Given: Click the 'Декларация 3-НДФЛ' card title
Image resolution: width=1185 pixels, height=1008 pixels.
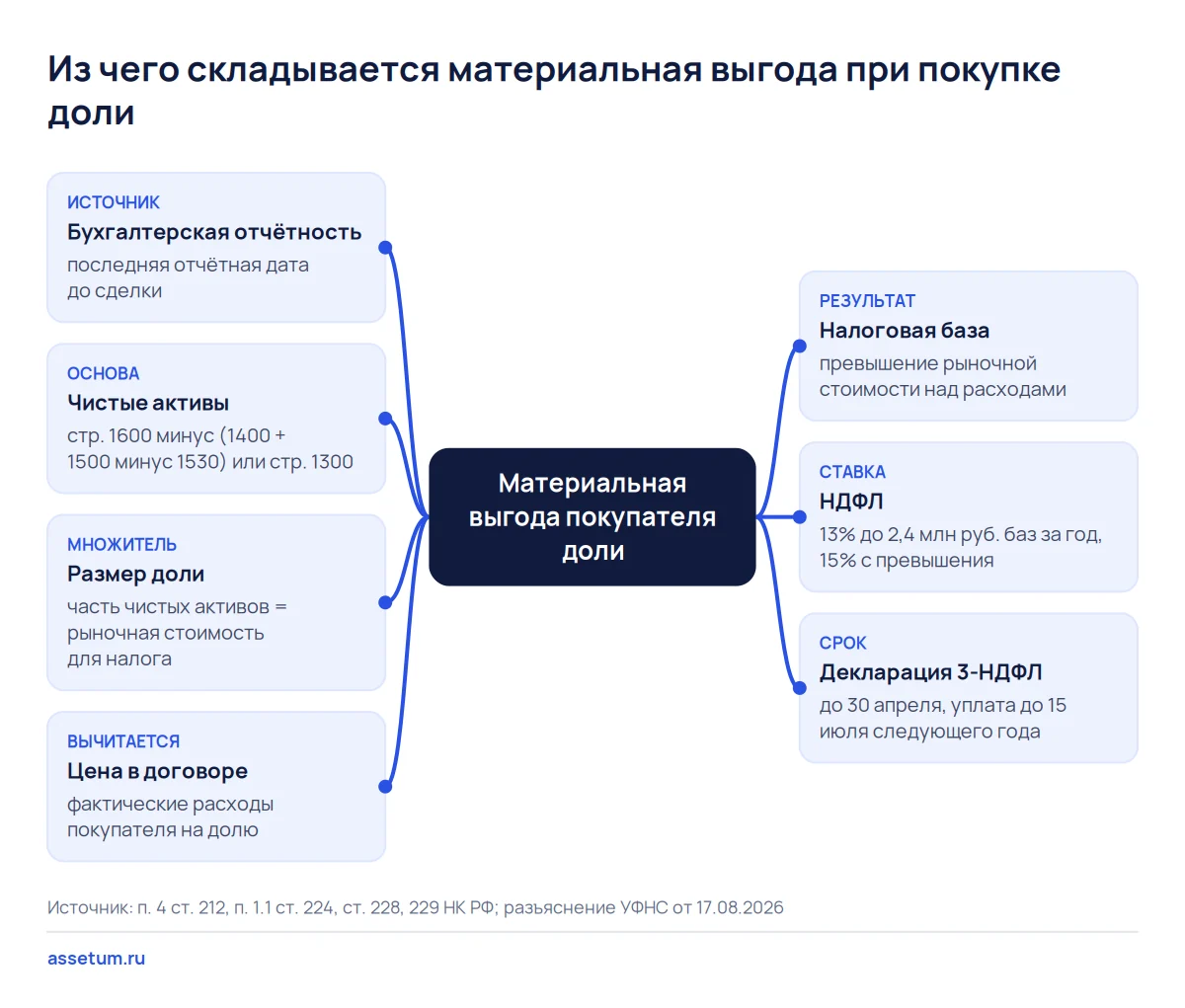Looking at the screenshot, I should point(931,672).
